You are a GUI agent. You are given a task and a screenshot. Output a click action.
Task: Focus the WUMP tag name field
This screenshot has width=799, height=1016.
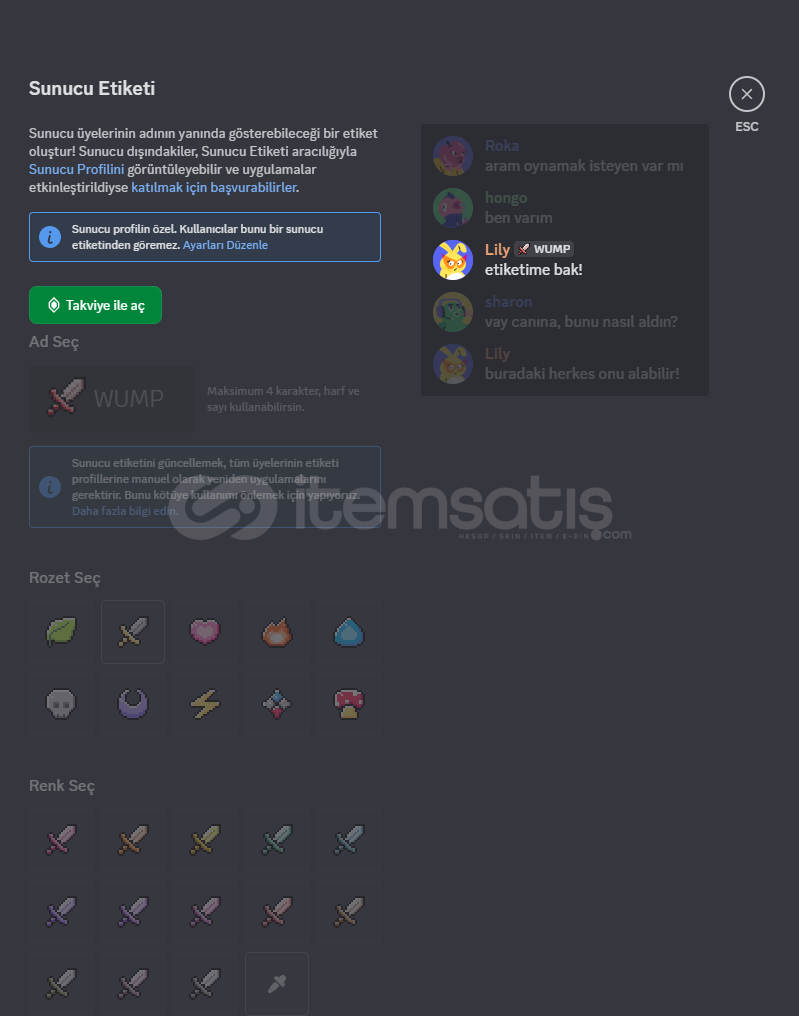[111, 398]
